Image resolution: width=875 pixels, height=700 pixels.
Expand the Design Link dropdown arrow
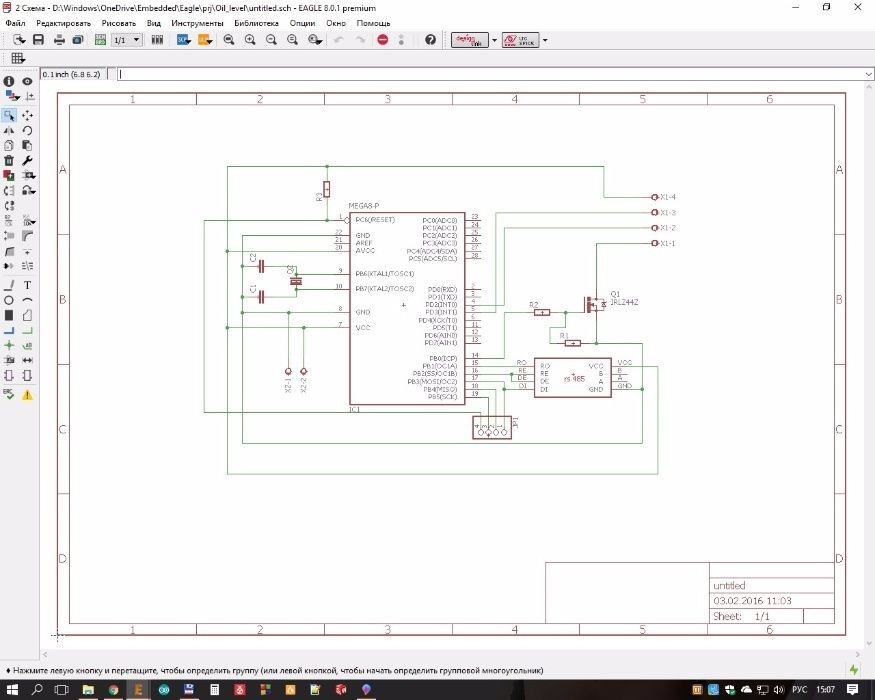(x=494, y=40)
